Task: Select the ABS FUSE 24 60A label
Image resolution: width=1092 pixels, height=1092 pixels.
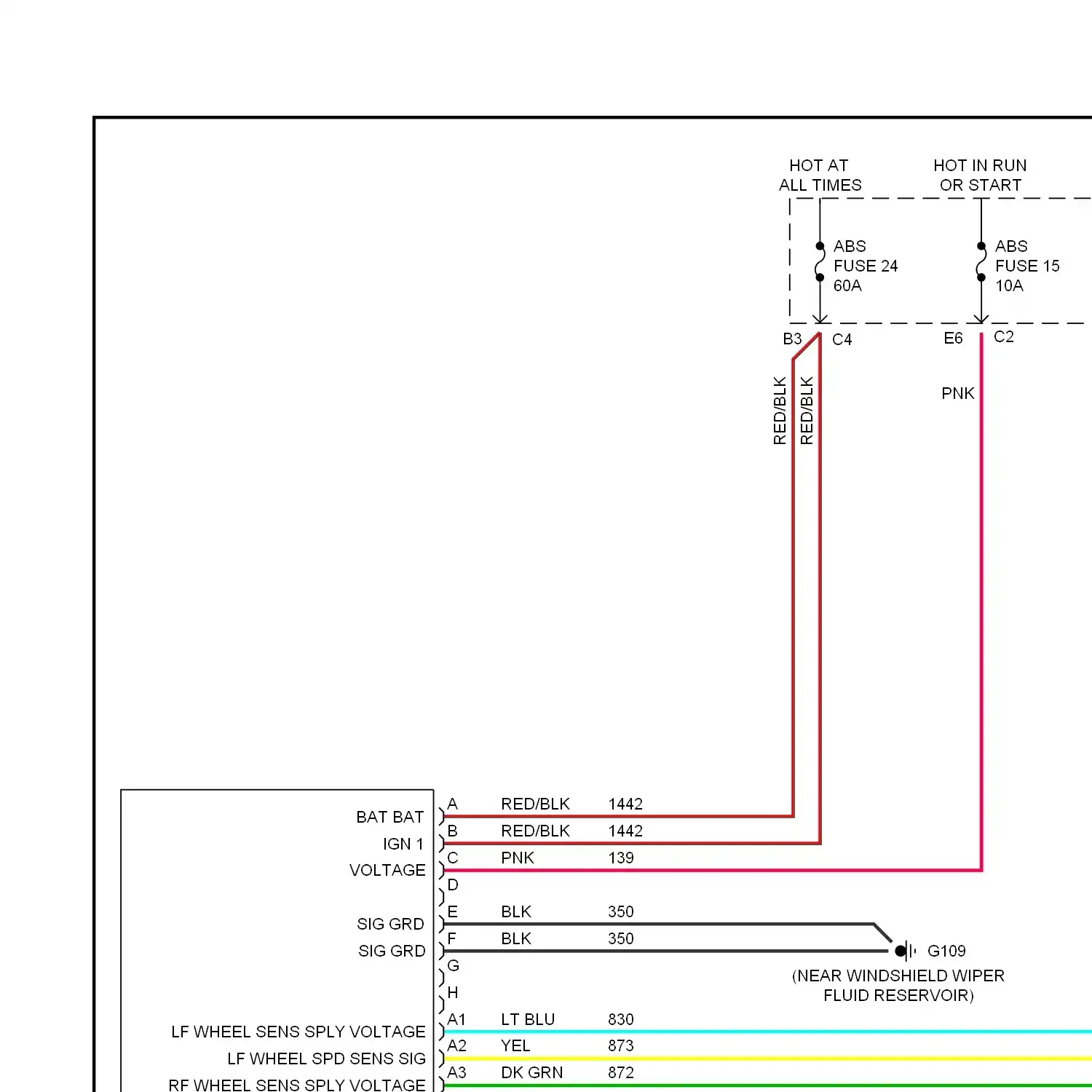Action: click(x=866, y=266)
